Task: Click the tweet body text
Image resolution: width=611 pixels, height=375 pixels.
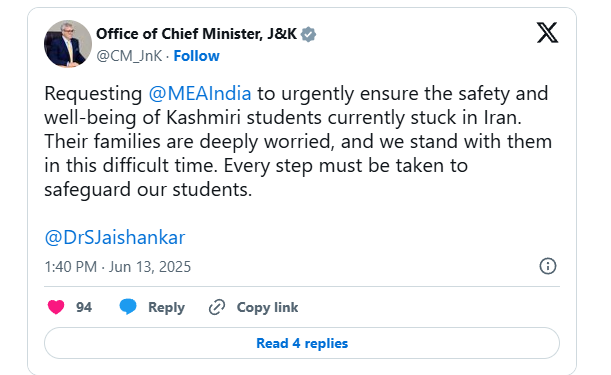Action: pos(298,142)
